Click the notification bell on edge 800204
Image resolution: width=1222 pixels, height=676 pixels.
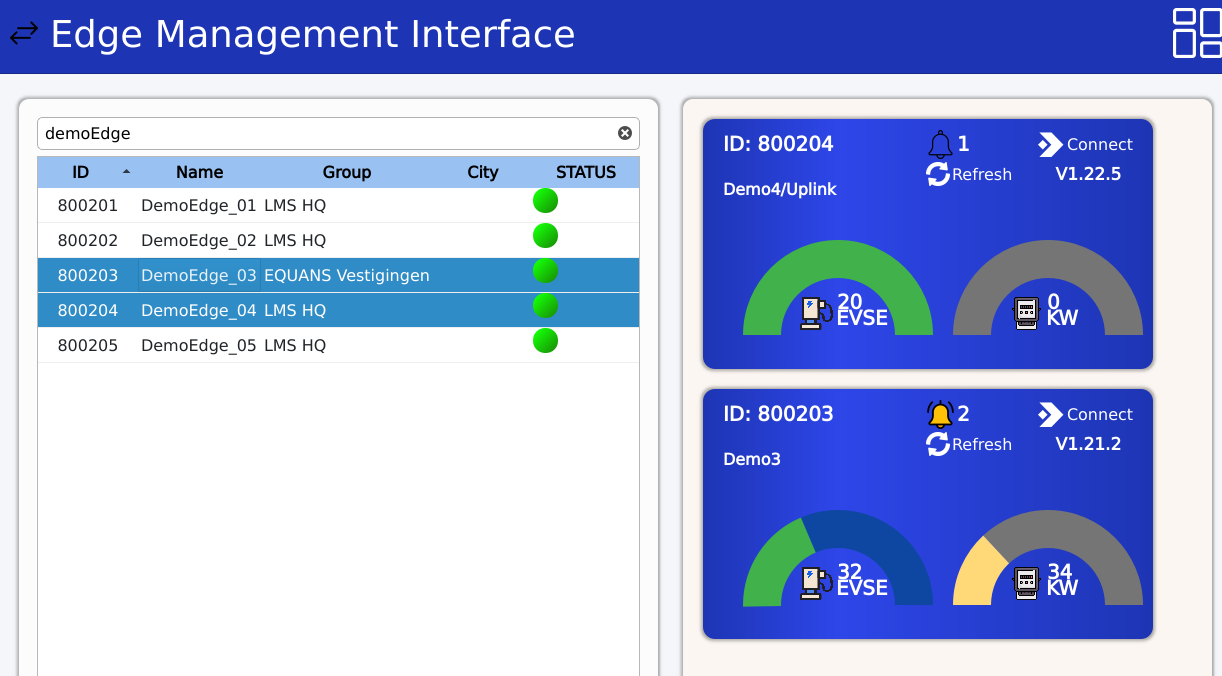click(x=940, y=142)
